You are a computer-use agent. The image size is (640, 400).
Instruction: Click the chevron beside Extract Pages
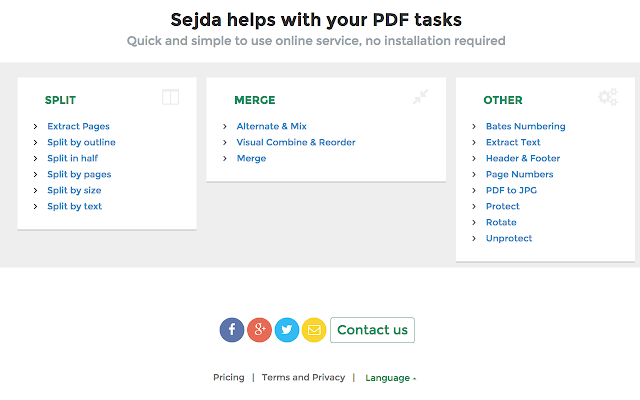pyautogui.click(x=36, y=127)
